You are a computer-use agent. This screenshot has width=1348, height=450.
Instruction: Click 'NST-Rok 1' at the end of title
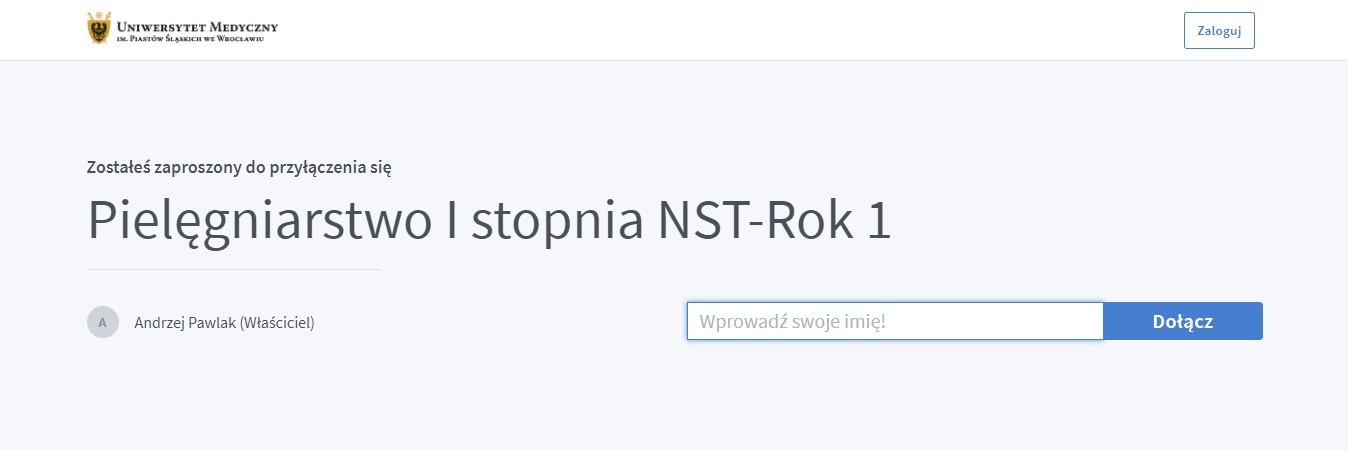(773, 221)
